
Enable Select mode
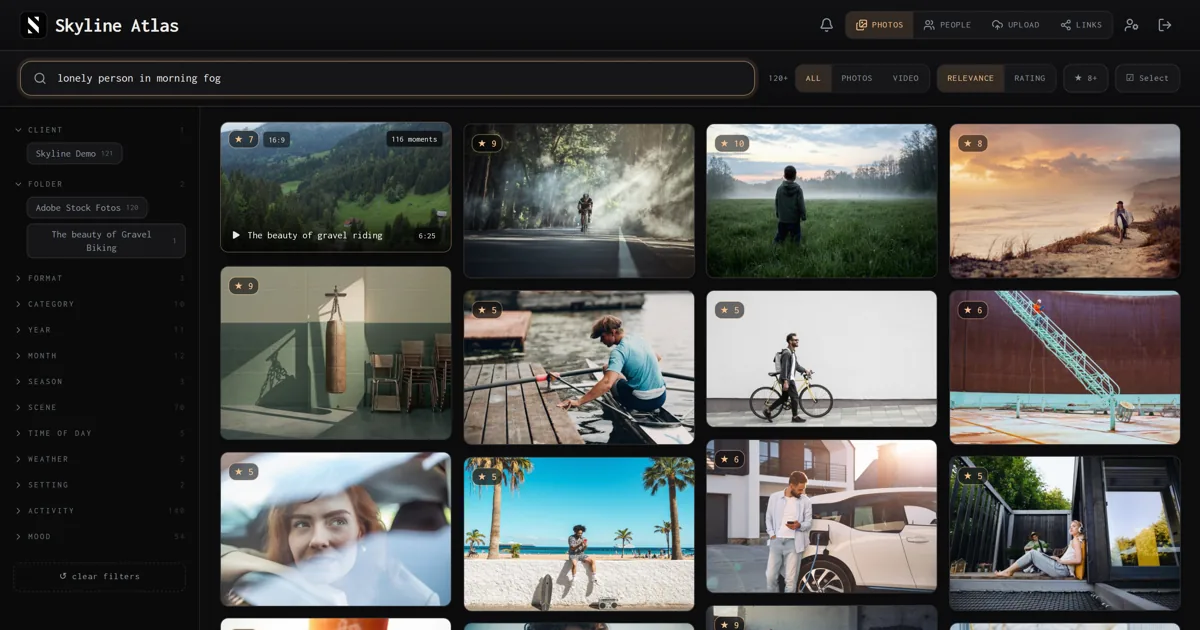[1147, 78]
